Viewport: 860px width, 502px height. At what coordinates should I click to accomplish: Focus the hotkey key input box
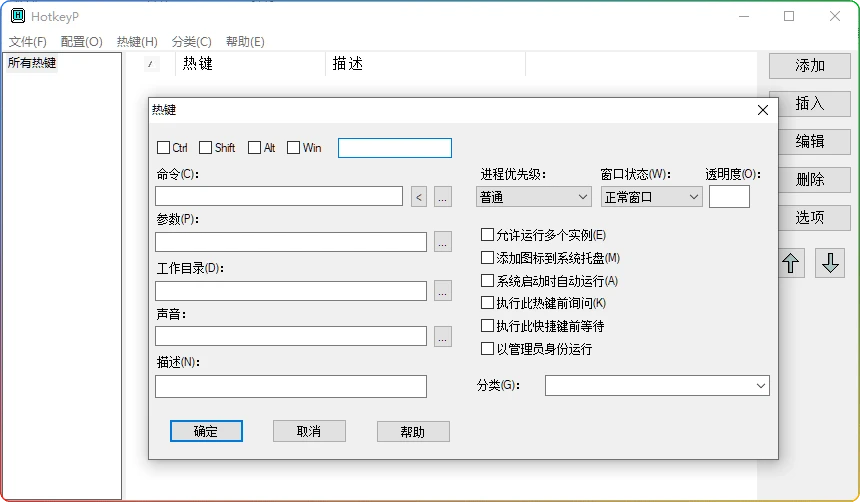pyautogui.click(x=395, y=148)
